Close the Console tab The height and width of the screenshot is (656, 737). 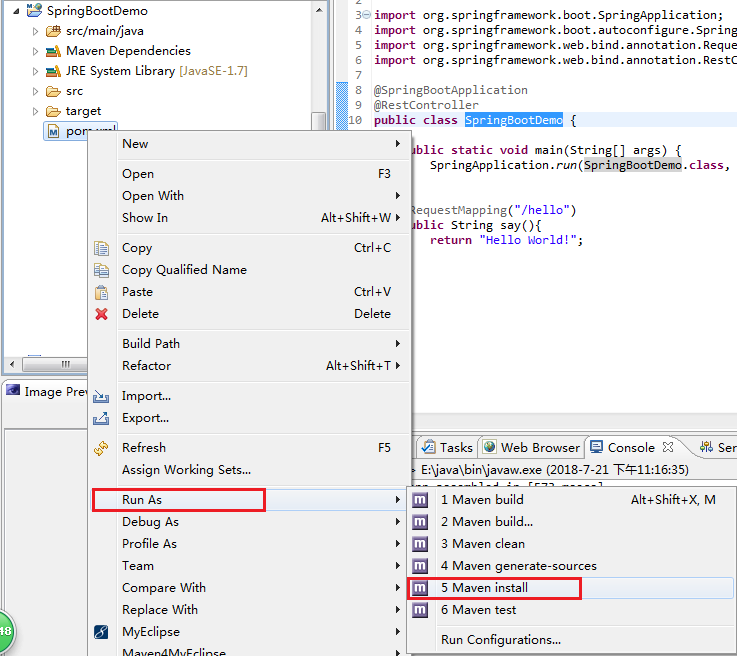[668, 447]
